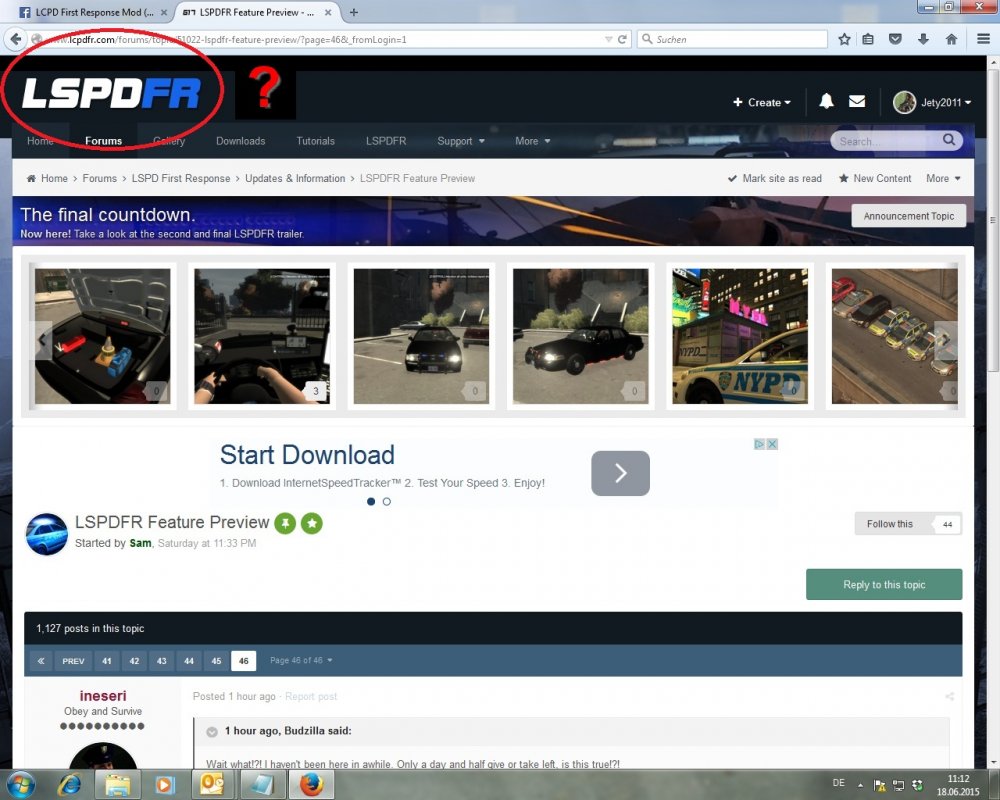The width and height of the screenshot is (1000, 800).
Task: Click the Follow this button
Action: coord(890,524)
